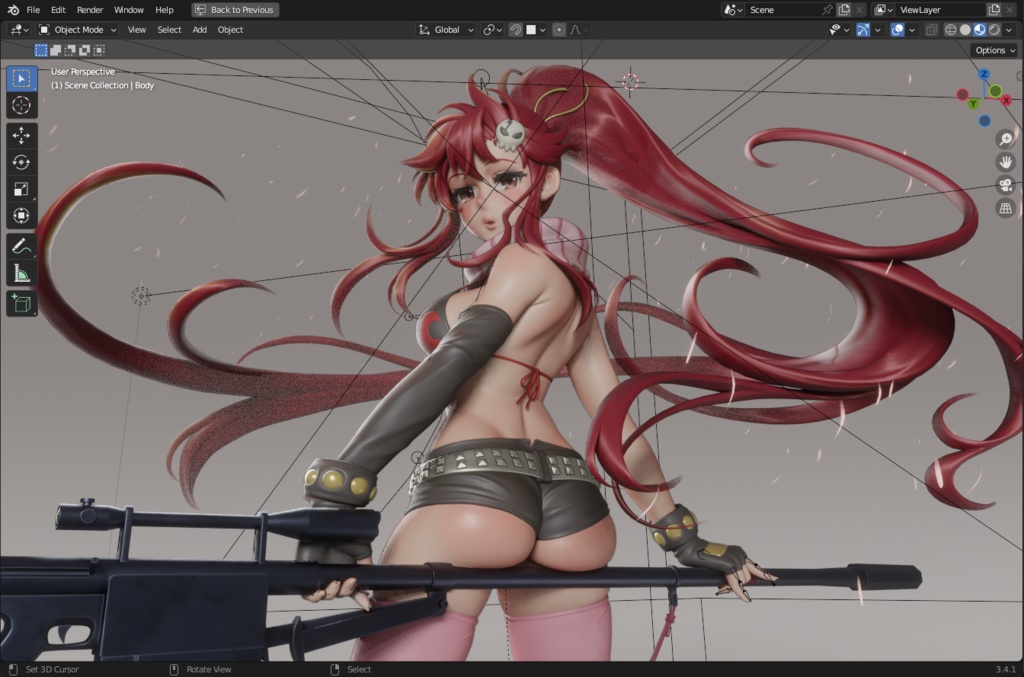Viewport: 1024px width, 677px height.
Task: Open the Global transform orientation dropdown
Action: tap(446, 29)
